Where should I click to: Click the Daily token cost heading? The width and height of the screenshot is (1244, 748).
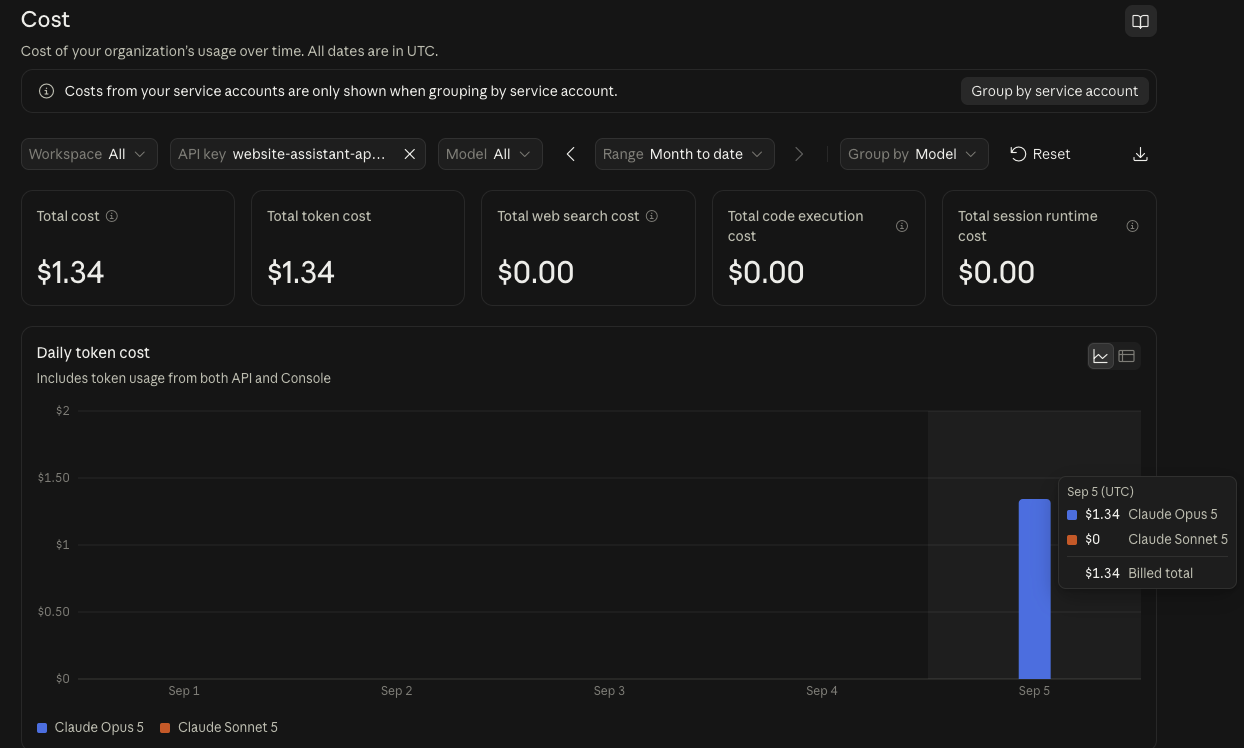[93, 352]
